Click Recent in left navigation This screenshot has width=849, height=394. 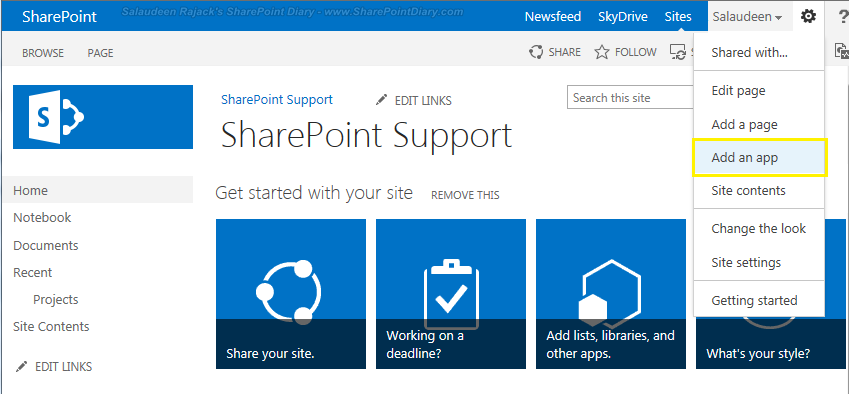tap(32, 272)
